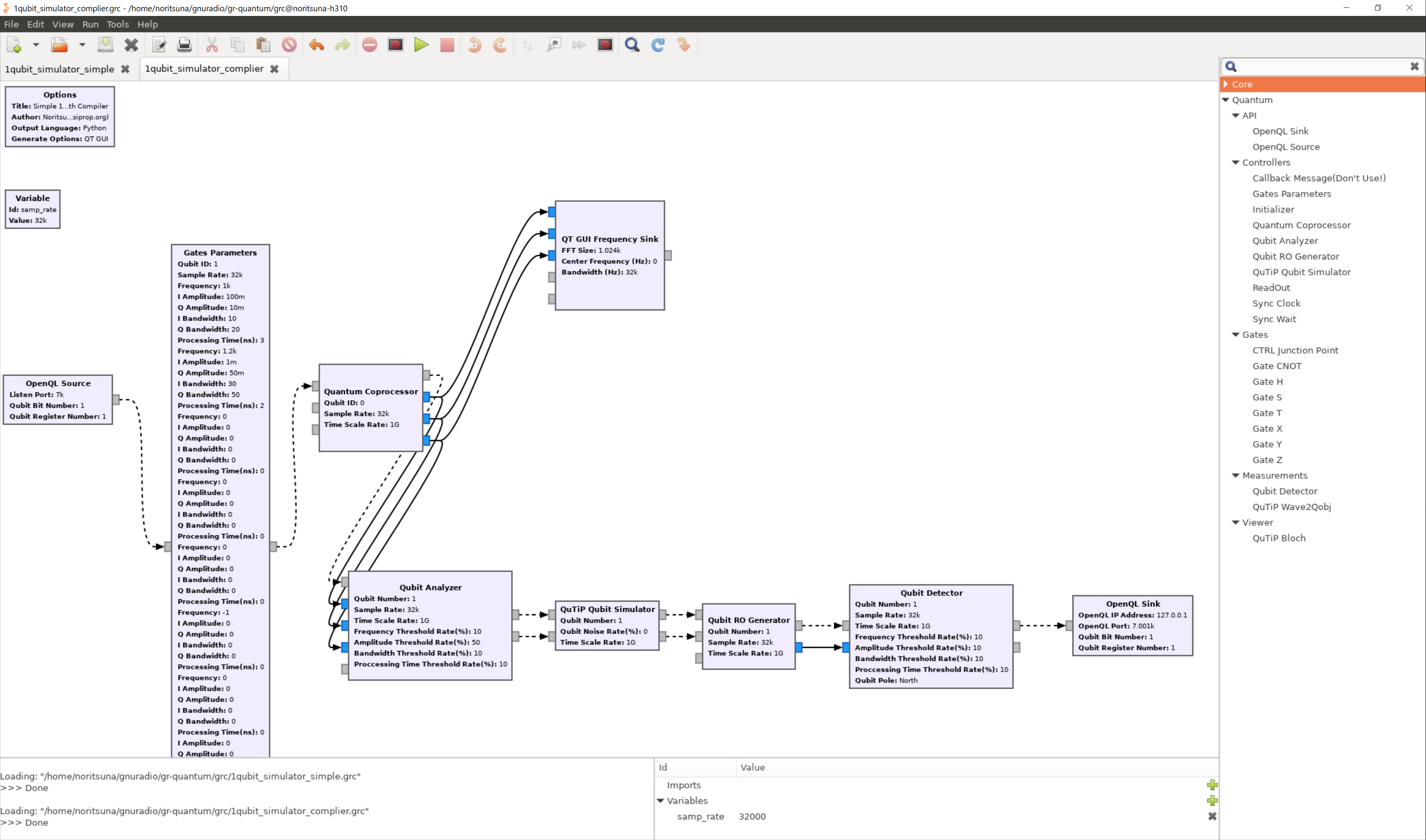
Task: Open flow graph properties editor icon
Action: click(x=159, y=45)
